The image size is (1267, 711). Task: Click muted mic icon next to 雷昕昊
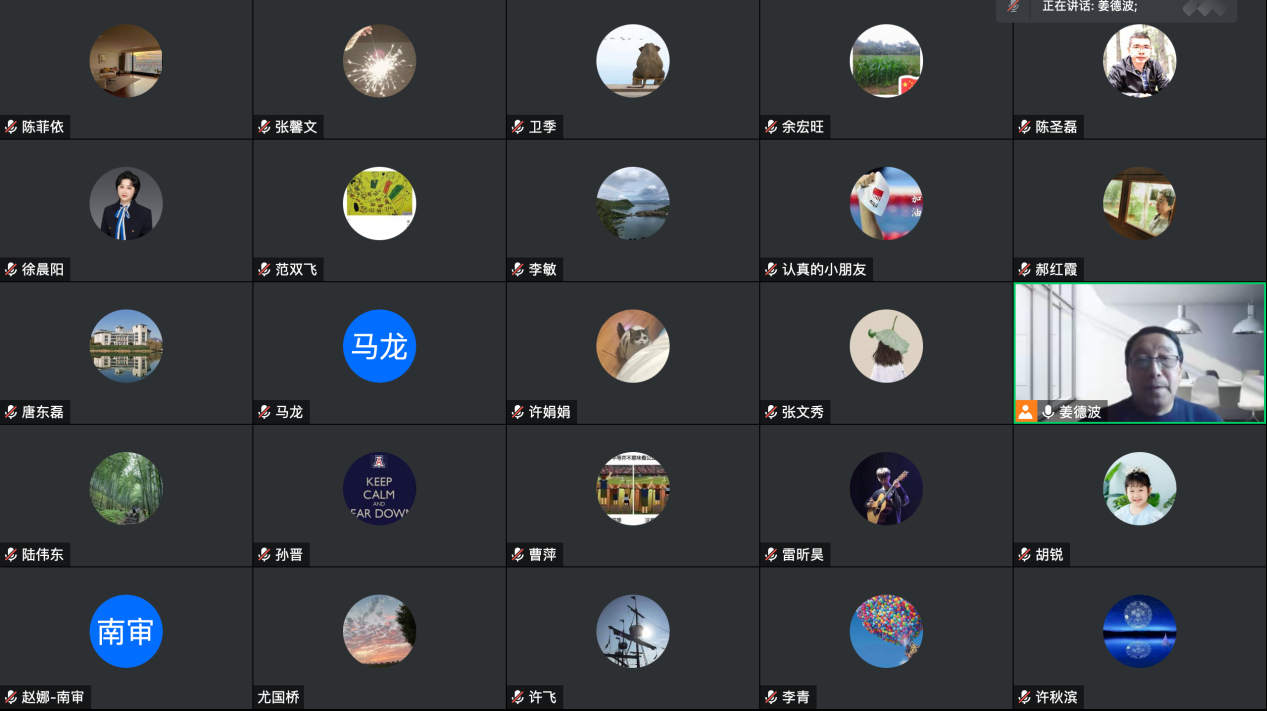point(771,555)
